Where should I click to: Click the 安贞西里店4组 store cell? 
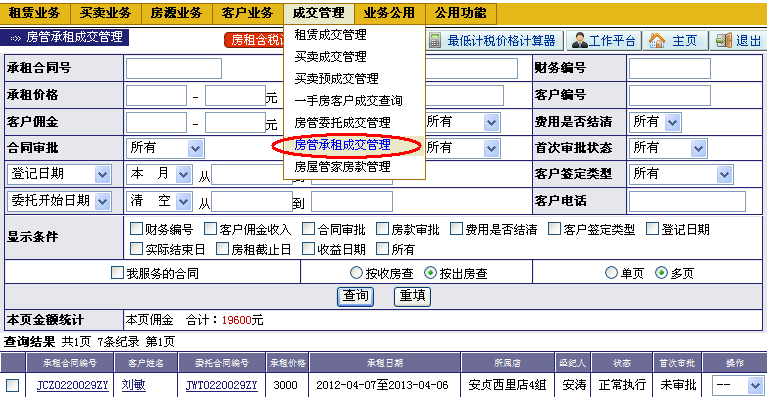click(507, 385)
